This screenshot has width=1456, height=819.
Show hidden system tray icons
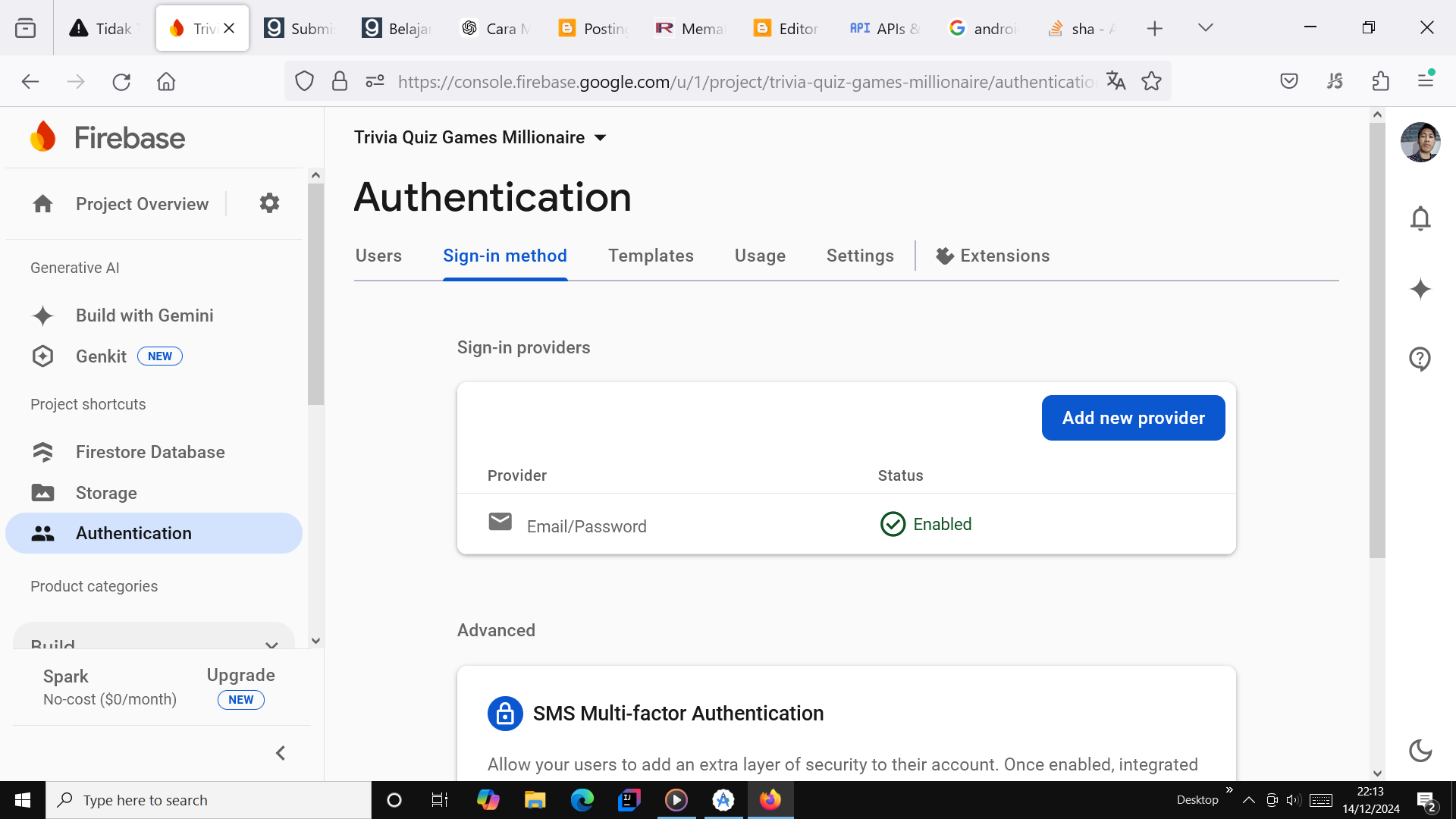point(1248,800)
